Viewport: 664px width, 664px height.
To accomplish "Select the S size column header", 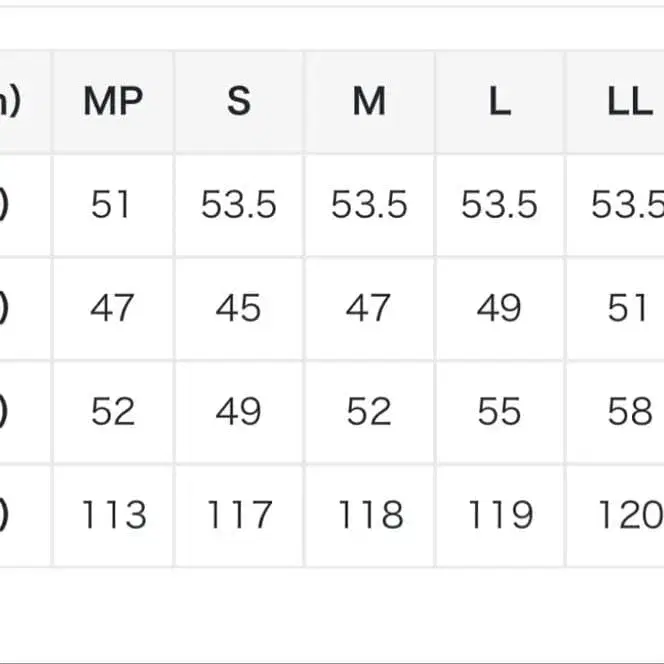I will click(239, 102).
